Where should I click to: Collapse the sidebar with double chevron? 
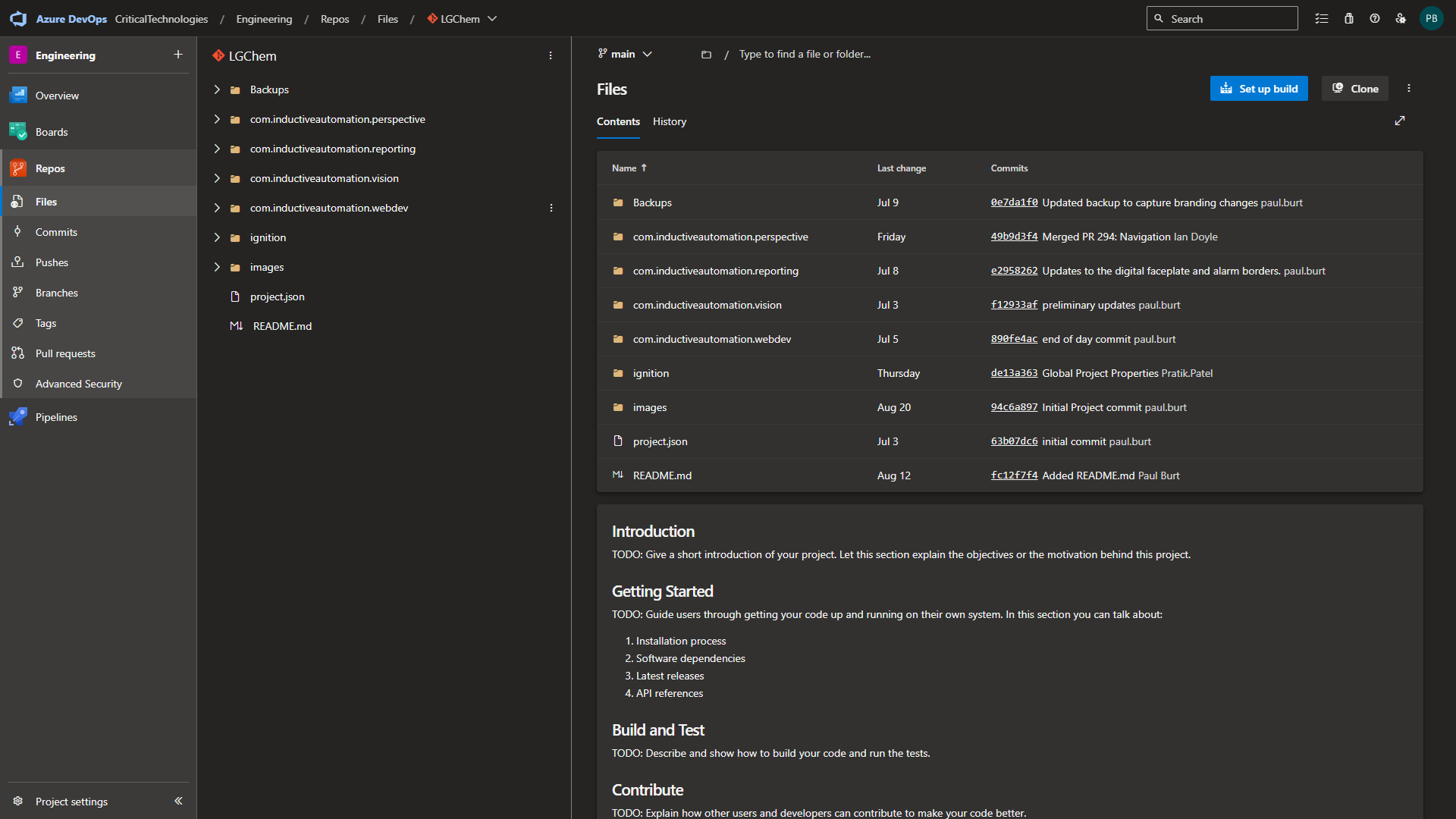(x=178, y=801)
